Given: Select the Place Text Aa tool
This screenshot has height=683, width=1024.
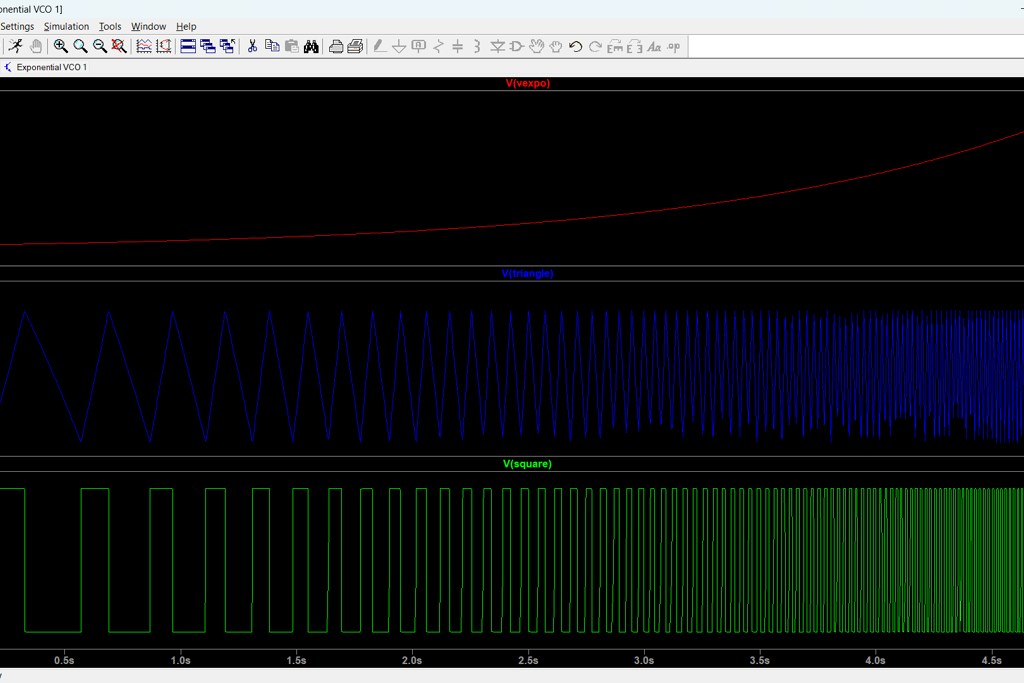Looking at the screenshot, I should (x=654, y=46).
